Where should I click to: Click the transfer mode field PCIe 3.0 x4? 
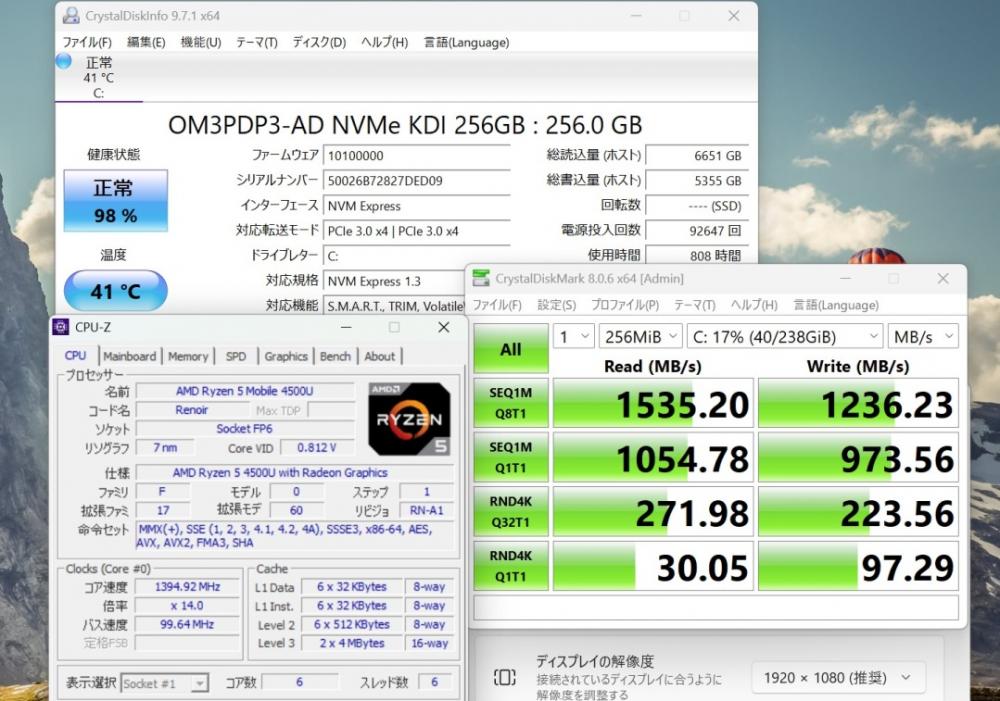click(417, 231)
